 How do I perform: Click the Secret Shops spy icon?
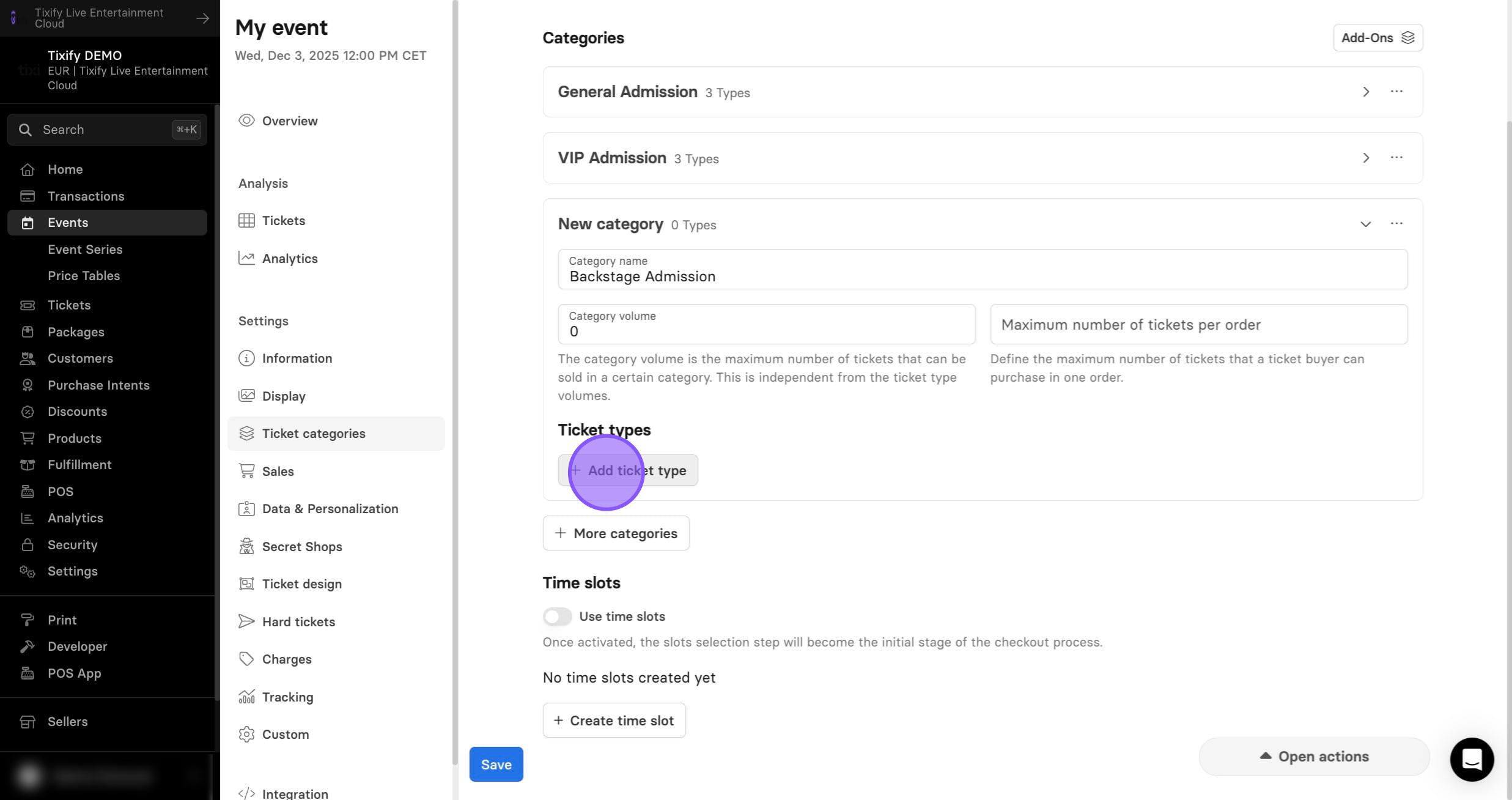pyautogui.click(x=246, y=546)
